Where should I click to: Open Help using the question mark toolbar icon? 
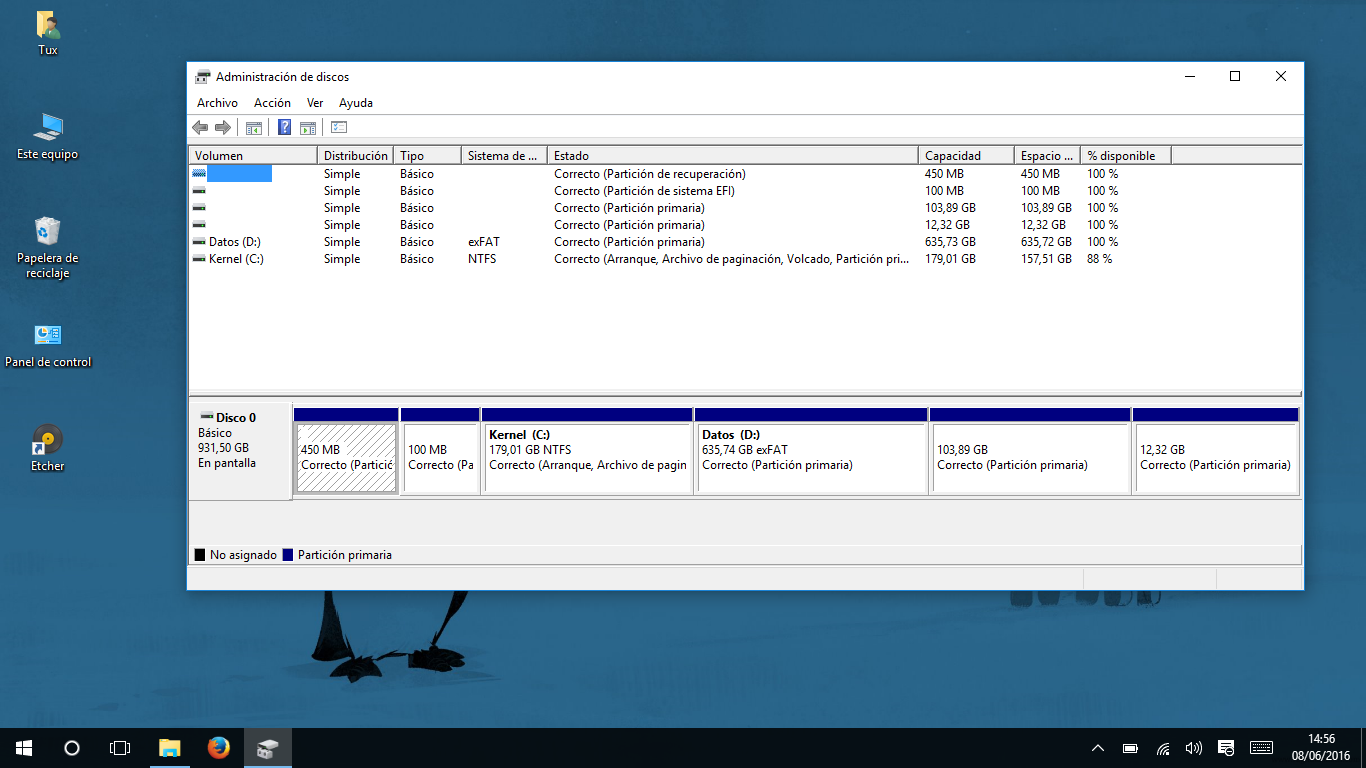click(x=283, y=127)
